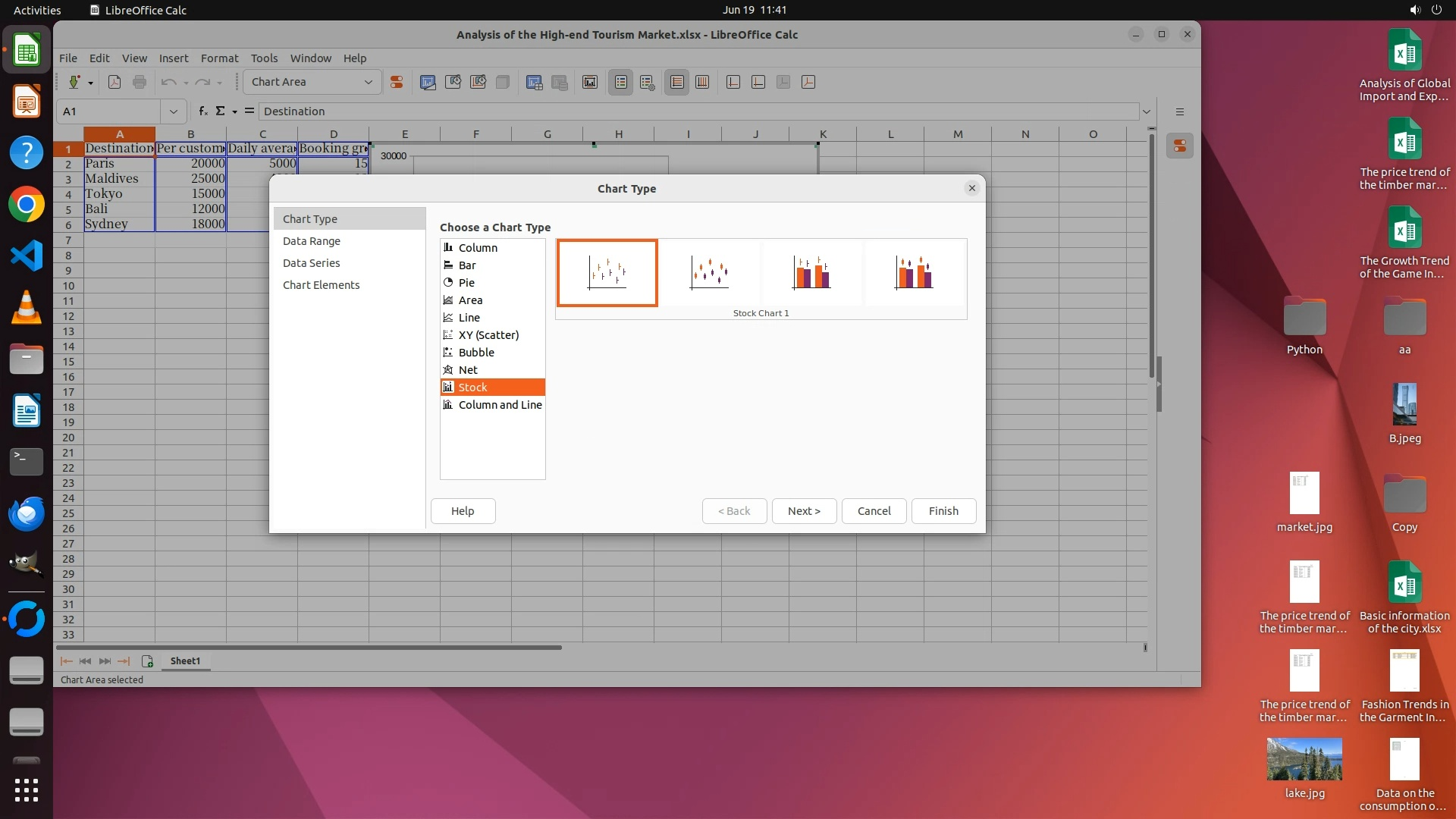Toggle Horizontal Grids in the toolbar

(x=677, y=82)
